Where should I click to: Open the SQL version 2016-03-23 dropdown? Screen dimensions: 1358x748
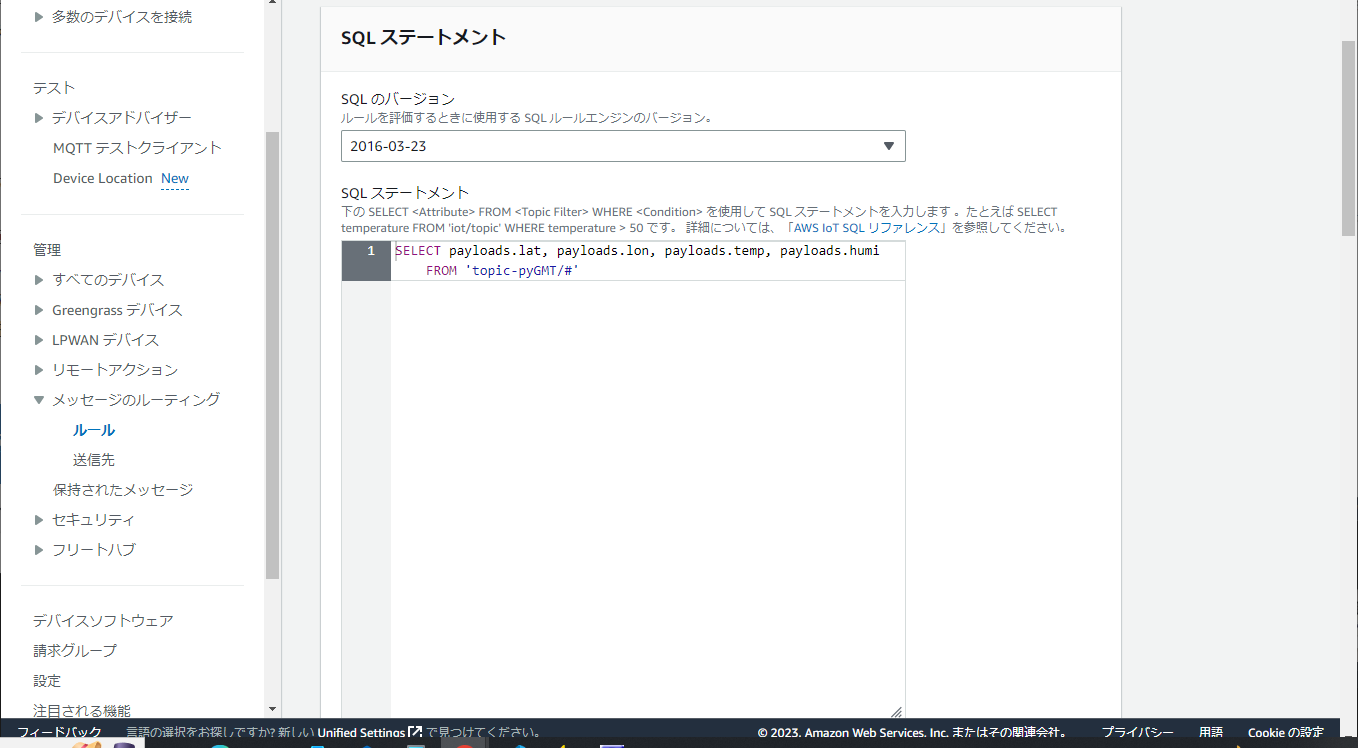(x=623, y=146)
